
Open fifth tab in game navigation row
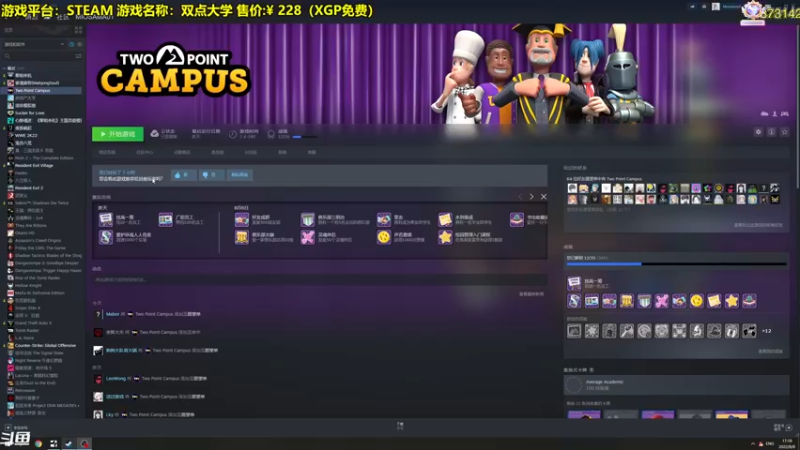tap(251, 152)
